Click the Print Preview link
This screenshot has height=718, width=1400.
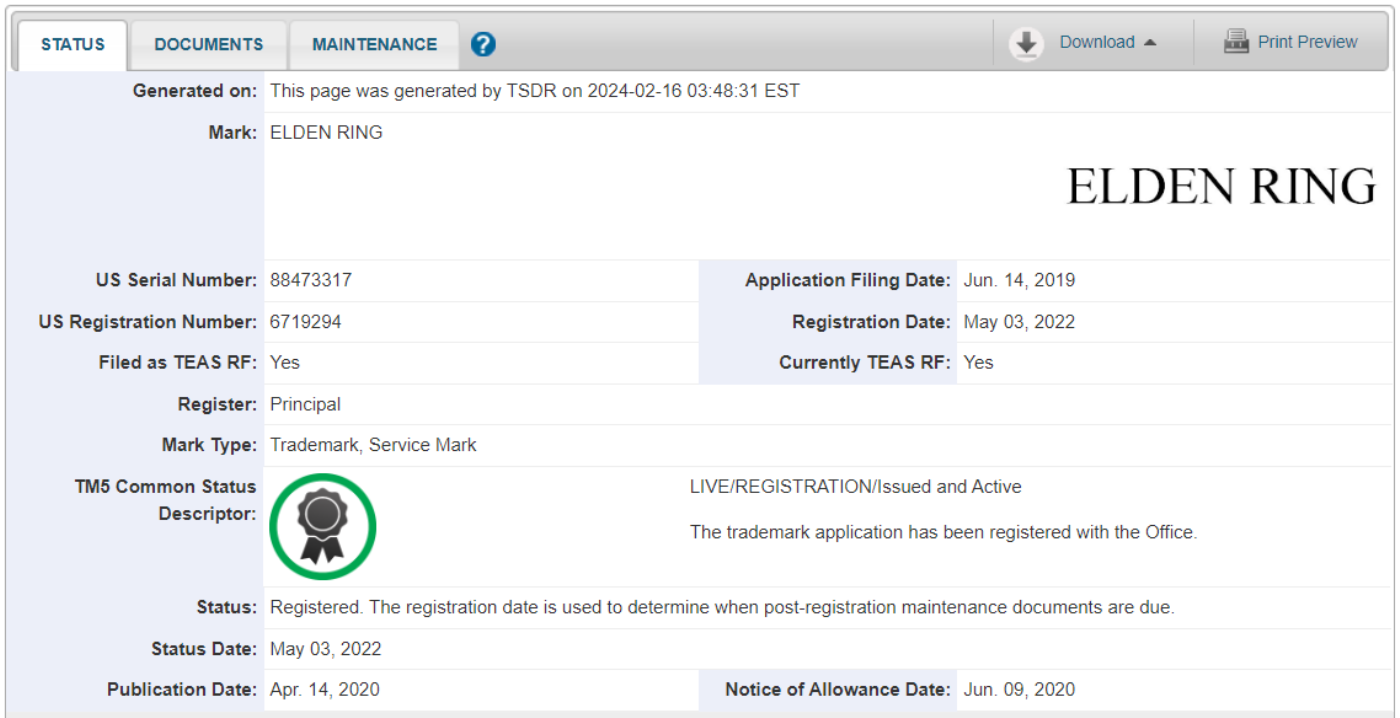[x=1307, y=42]
